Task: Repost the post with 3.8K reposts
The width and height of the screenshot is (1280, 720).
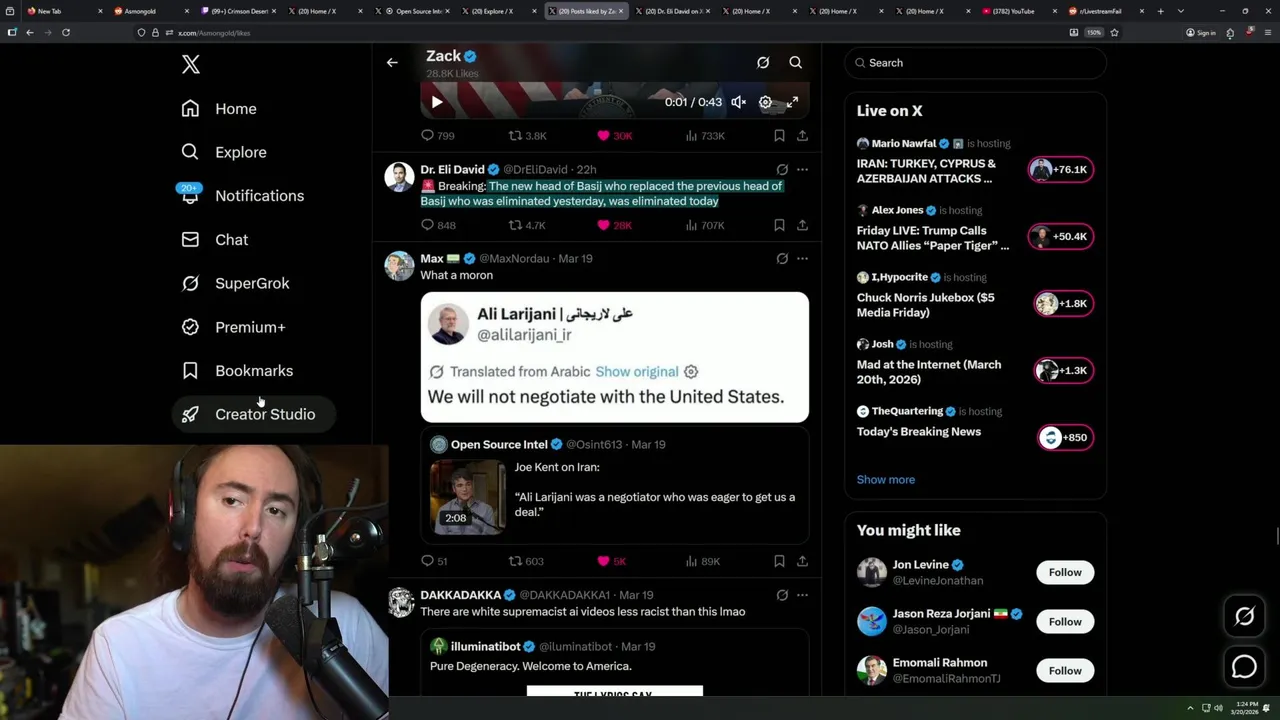Action: 527,136
